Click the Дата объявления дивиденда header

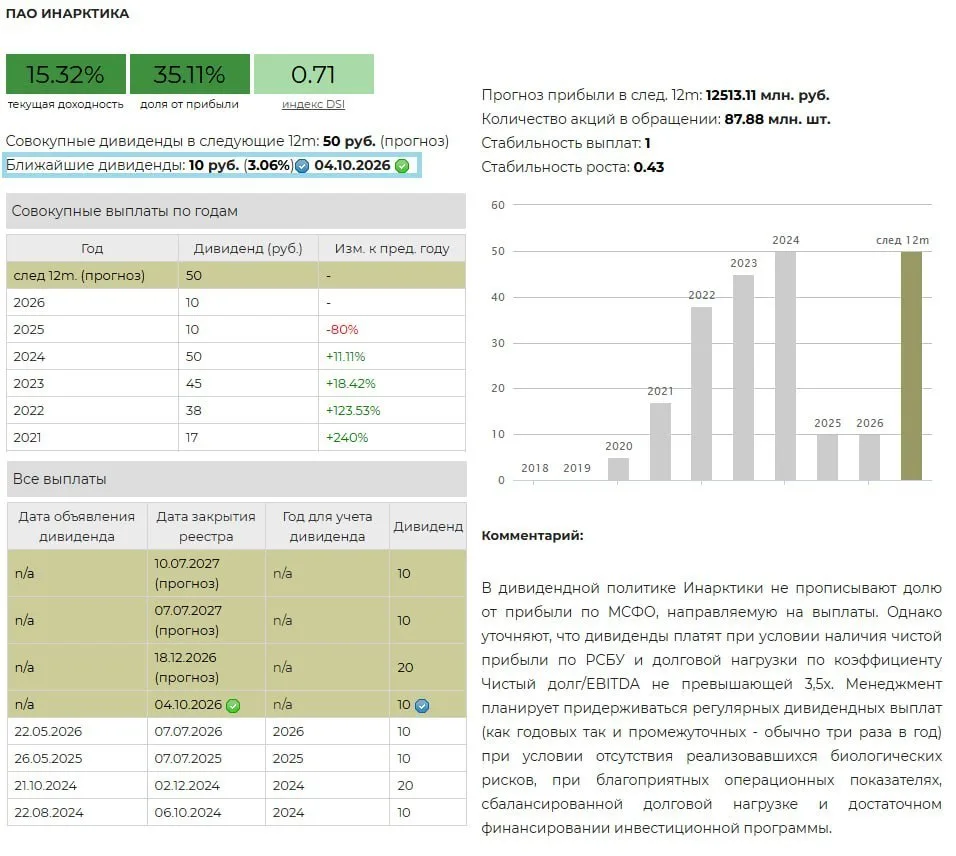point(77,526)
